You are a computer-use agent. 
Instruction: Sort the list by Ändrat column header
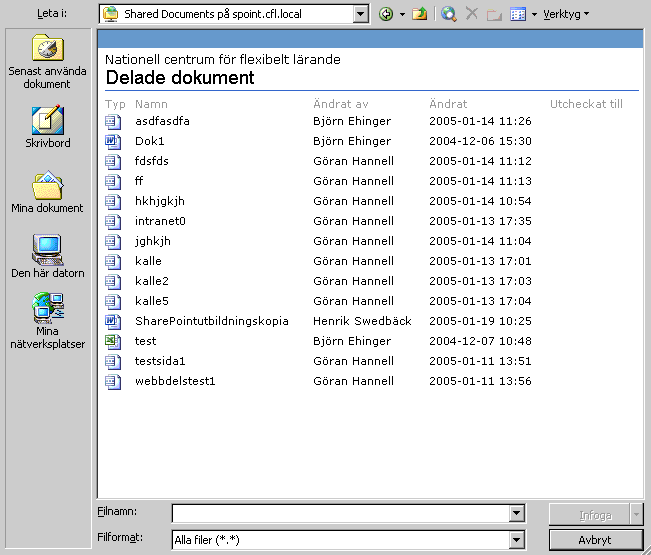pos(448,103)
